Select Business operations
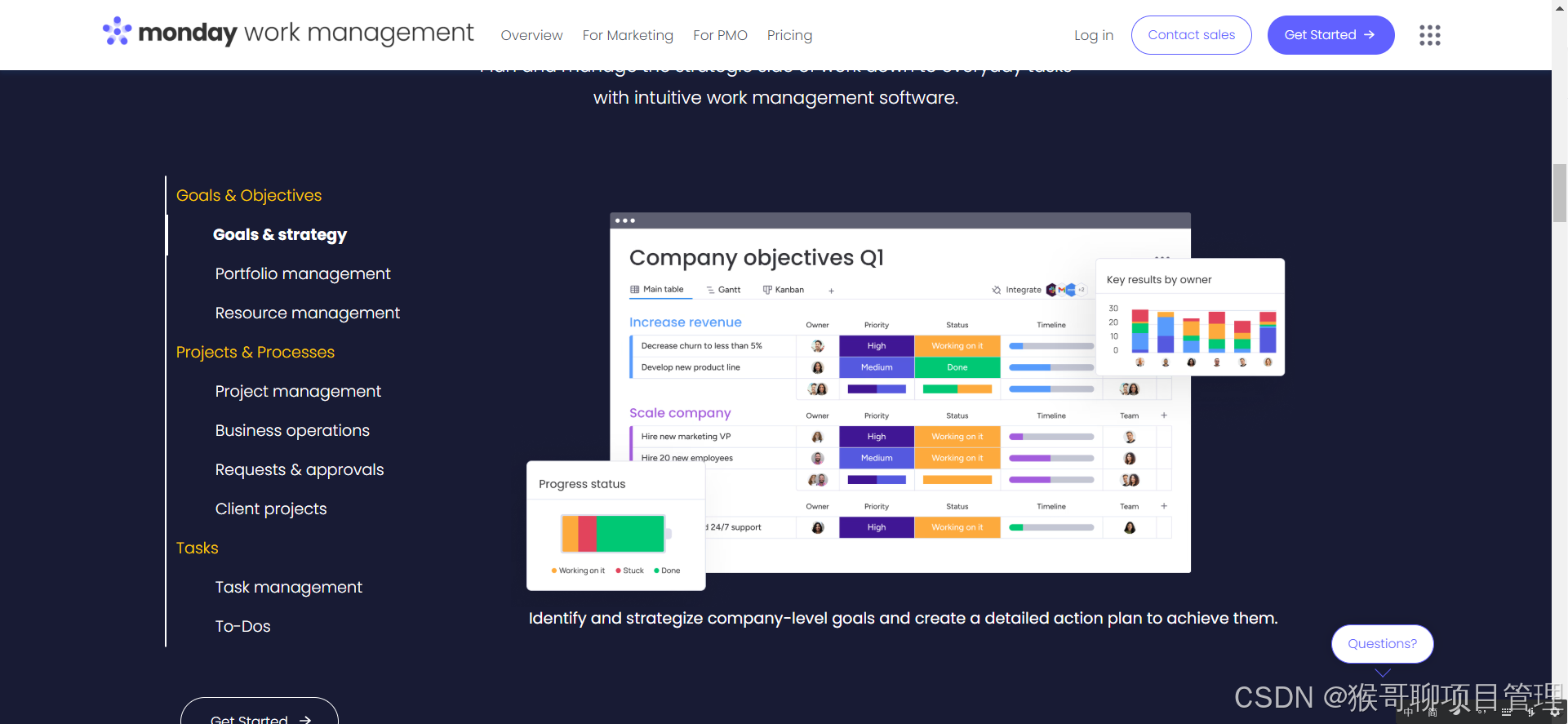 292,431
